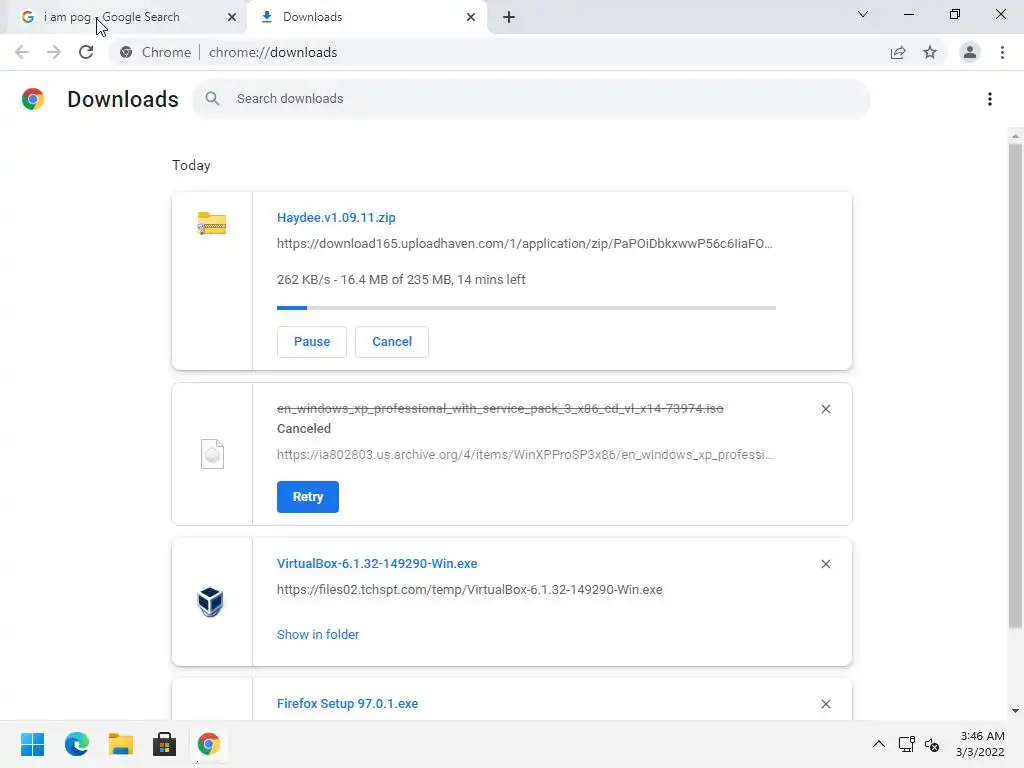
Task: Click the reload page icon
Action: click(x=86, y=52)
